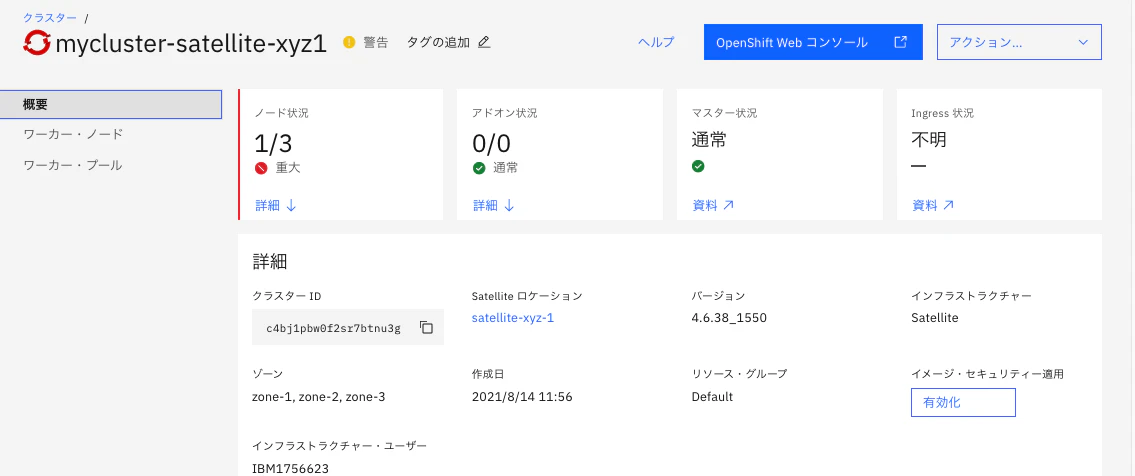This screenshot has width=1135, height=476.
Task: Click the クラスター breadcrumb link
Action: tap(49, 17)
